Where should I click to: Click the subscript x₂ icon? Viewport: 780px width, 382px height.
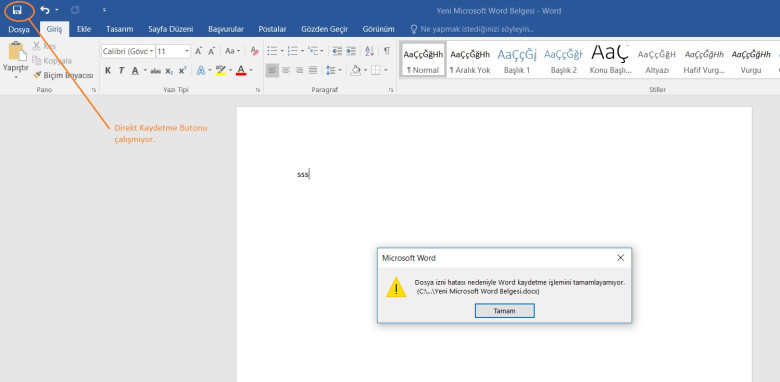(169, 71)
